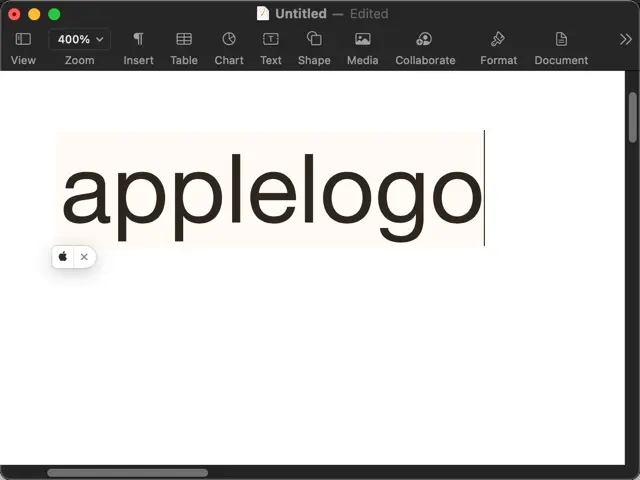Image resolution: width=640 pixels, height=480 pixels.
Task: Click the Insert paragraph icon
Action: click(138, 39)
